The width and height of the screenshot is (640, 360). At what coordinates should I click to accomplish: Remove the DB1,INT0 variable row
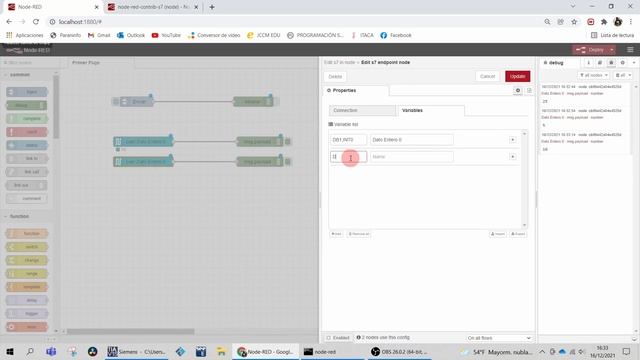(x=513, y=140)
